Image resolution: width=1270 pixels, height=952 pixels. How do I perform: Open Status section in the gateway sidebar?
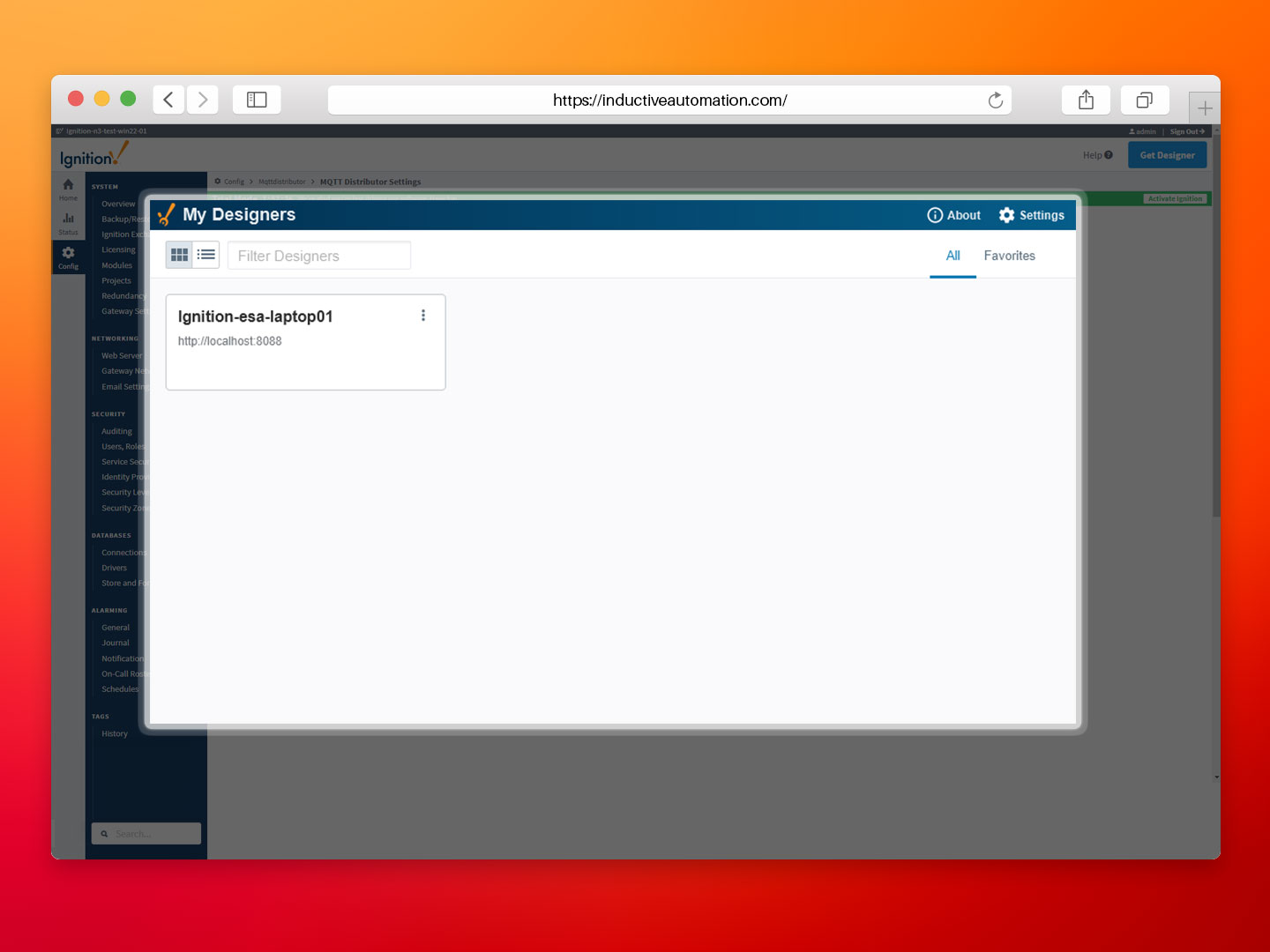(x=68, y=224)
